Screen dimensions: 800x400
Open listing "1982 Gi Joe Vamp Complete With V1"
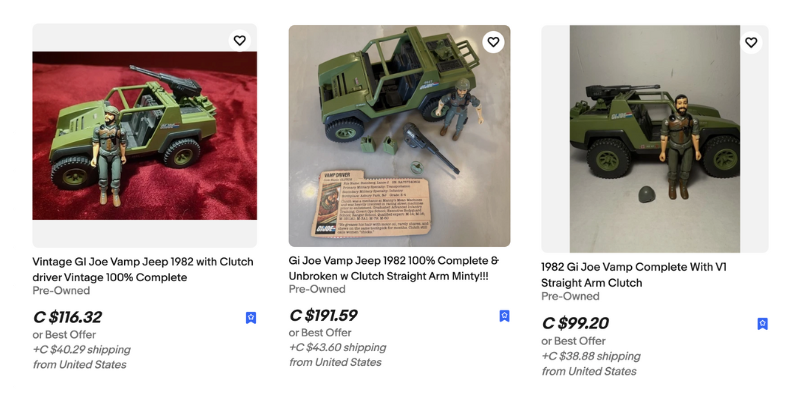click(x=634, y=275)
